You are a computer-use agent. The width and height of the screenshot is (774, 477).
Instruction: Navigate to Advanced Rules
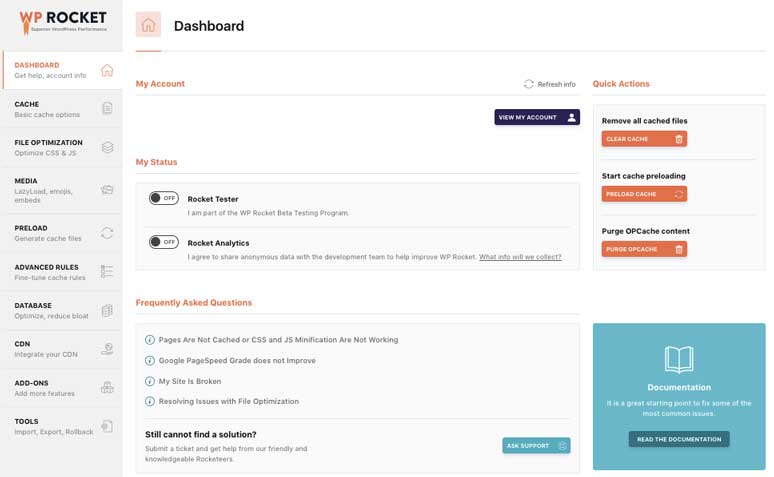(x=61, y=272)
